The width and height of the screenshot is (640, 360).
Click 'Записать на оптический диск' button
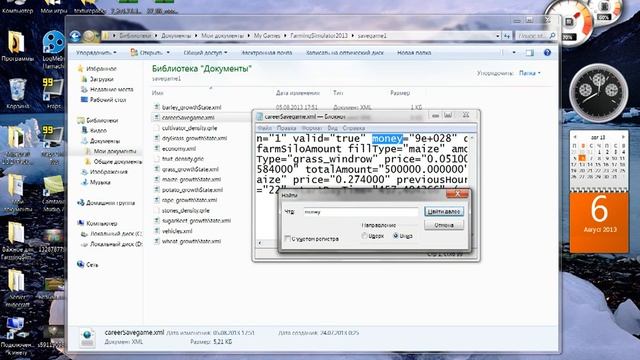coord(344,53)
